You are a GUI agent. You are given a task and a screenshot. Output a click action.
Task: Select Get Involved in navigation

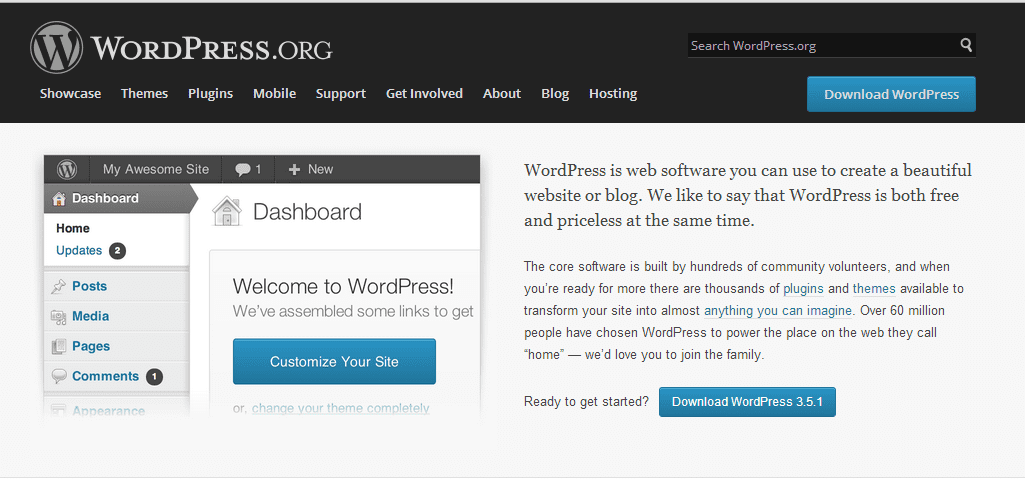point(424,93)
